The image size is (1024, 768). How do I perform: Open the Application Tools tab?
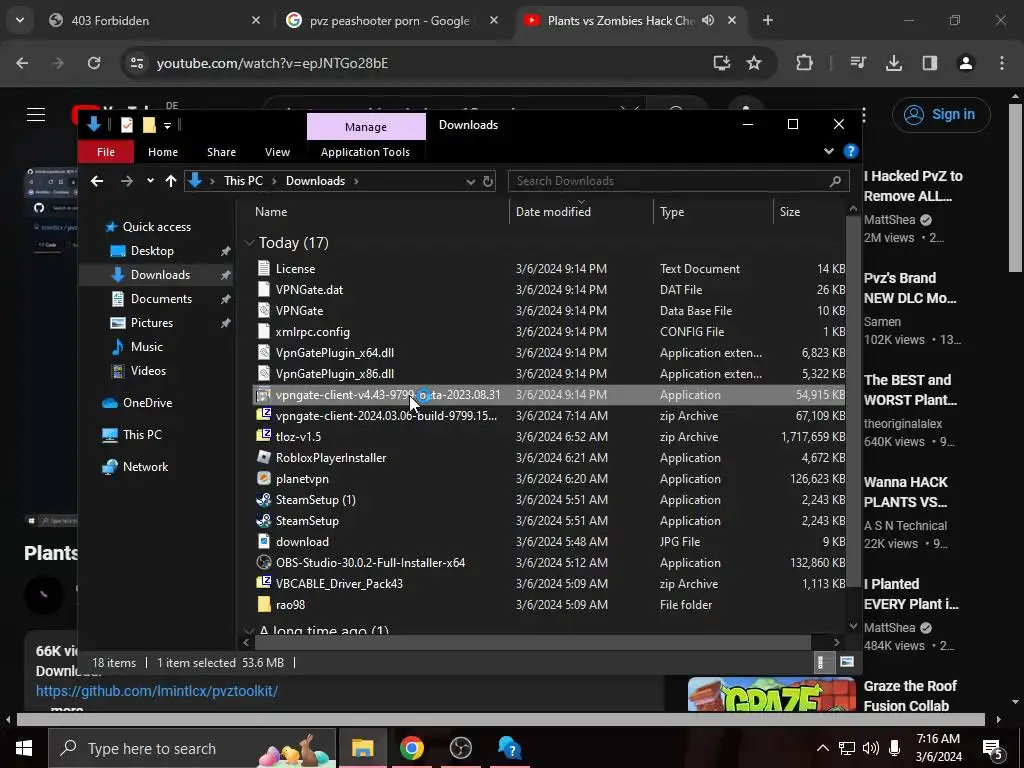coord(365,152)
